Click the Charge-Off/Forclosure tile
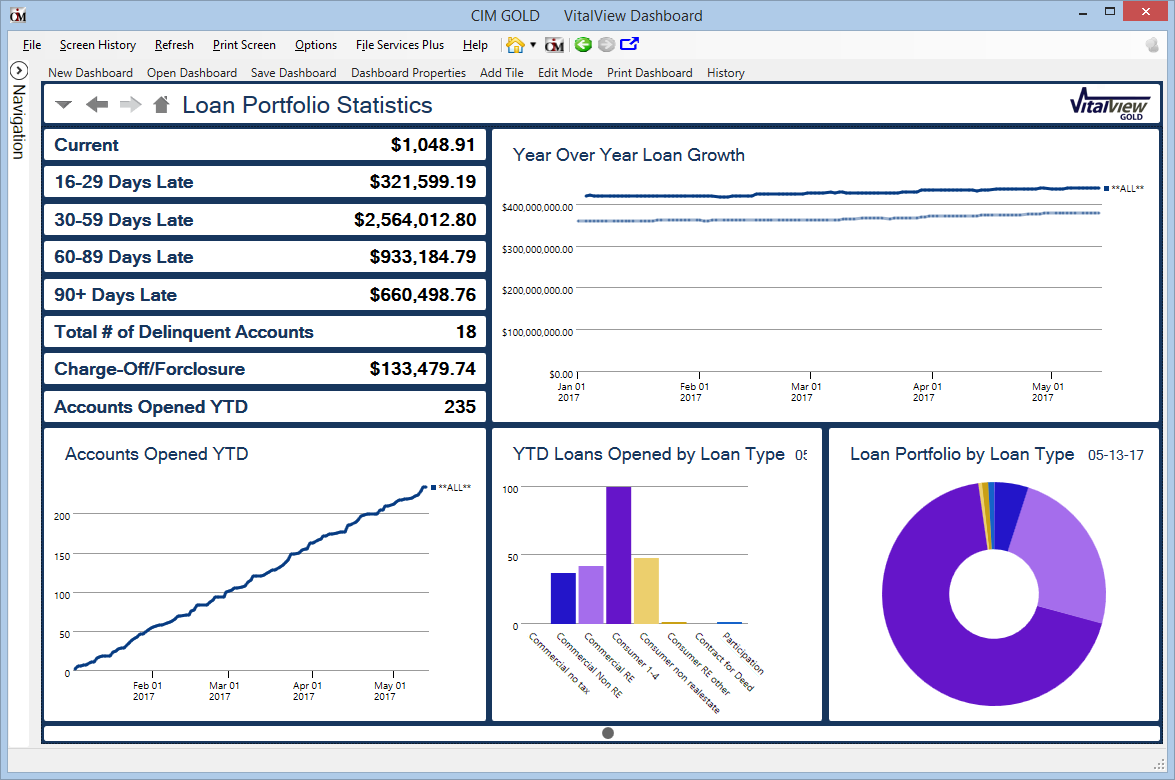 (x=265, y=369)
